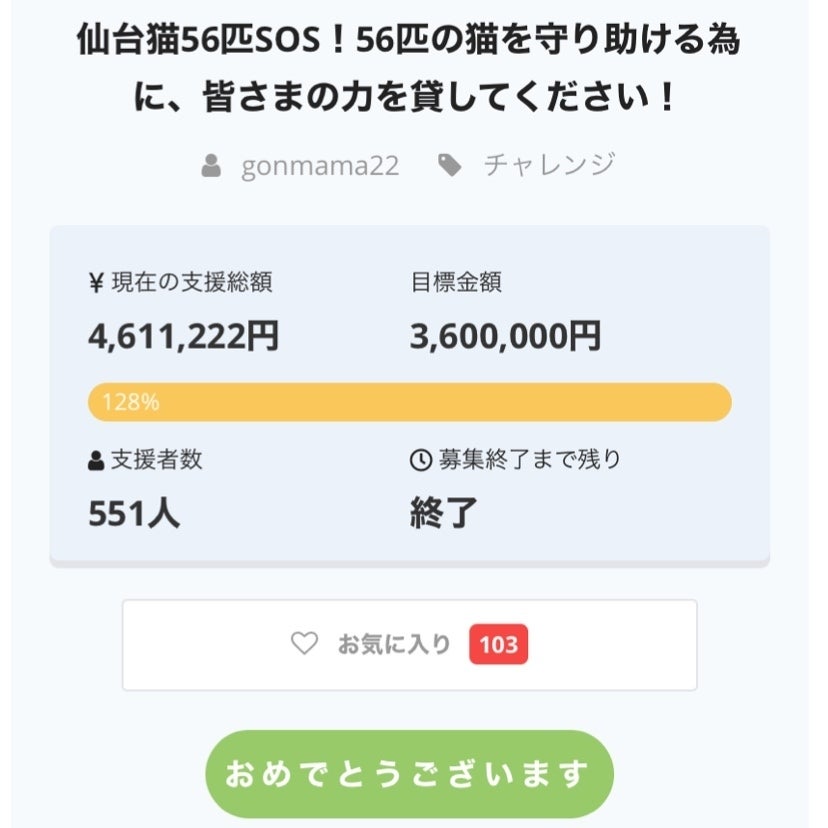Viewport: 828px width, 828px height.
Task: Click the tag icon before チャレンジ
Action: (450, 165)
